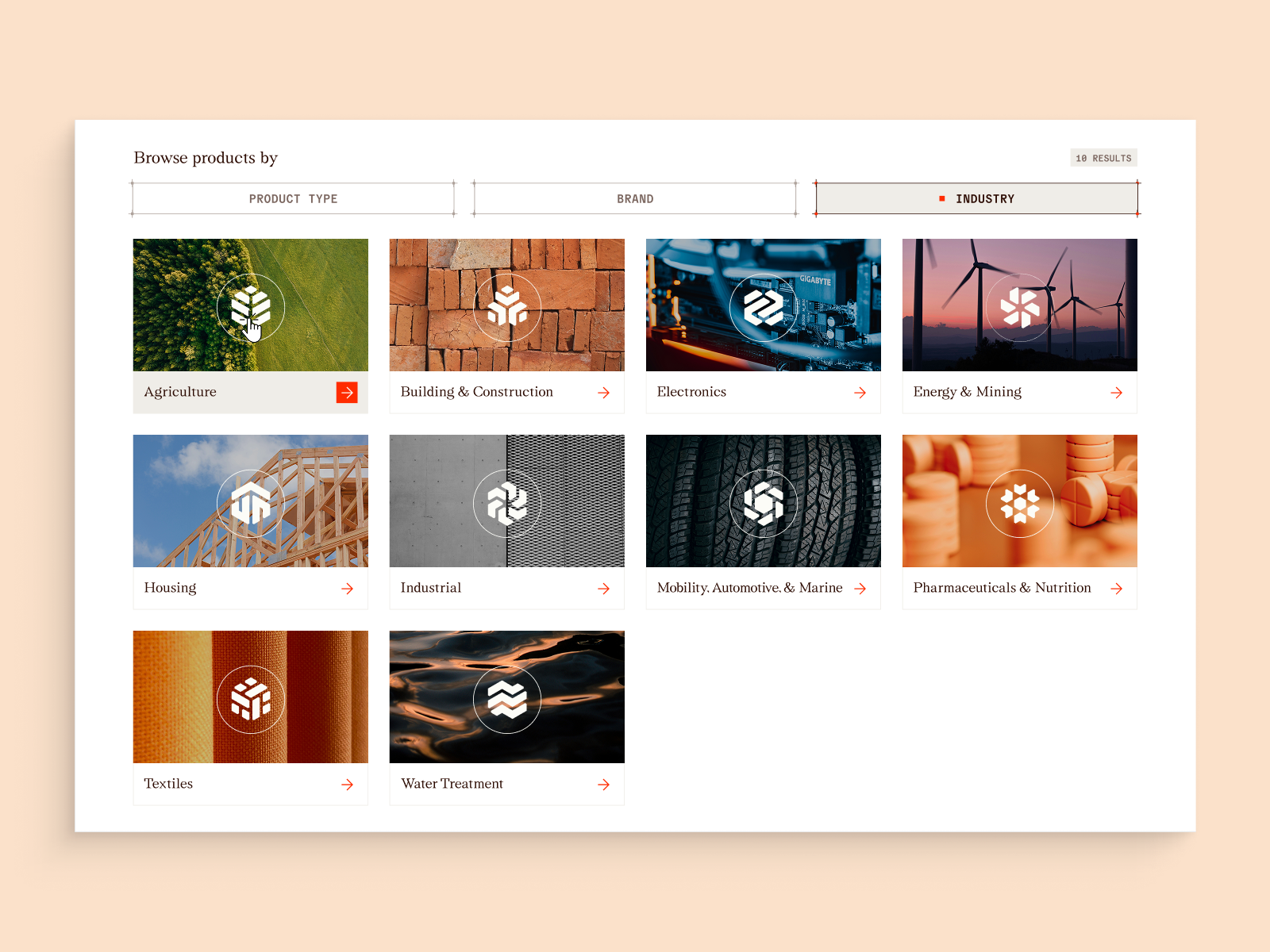Click the Energy & Mining emblem icon

(x=1019, y=307)
